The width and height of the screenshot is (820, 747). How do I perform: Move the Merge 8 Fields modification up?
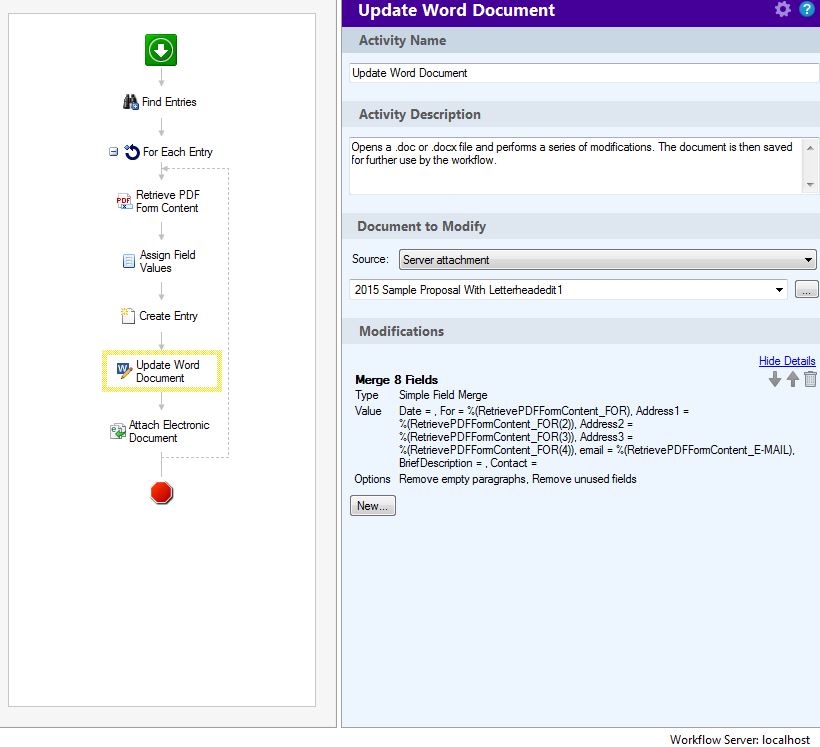click(x=792, y=379)
